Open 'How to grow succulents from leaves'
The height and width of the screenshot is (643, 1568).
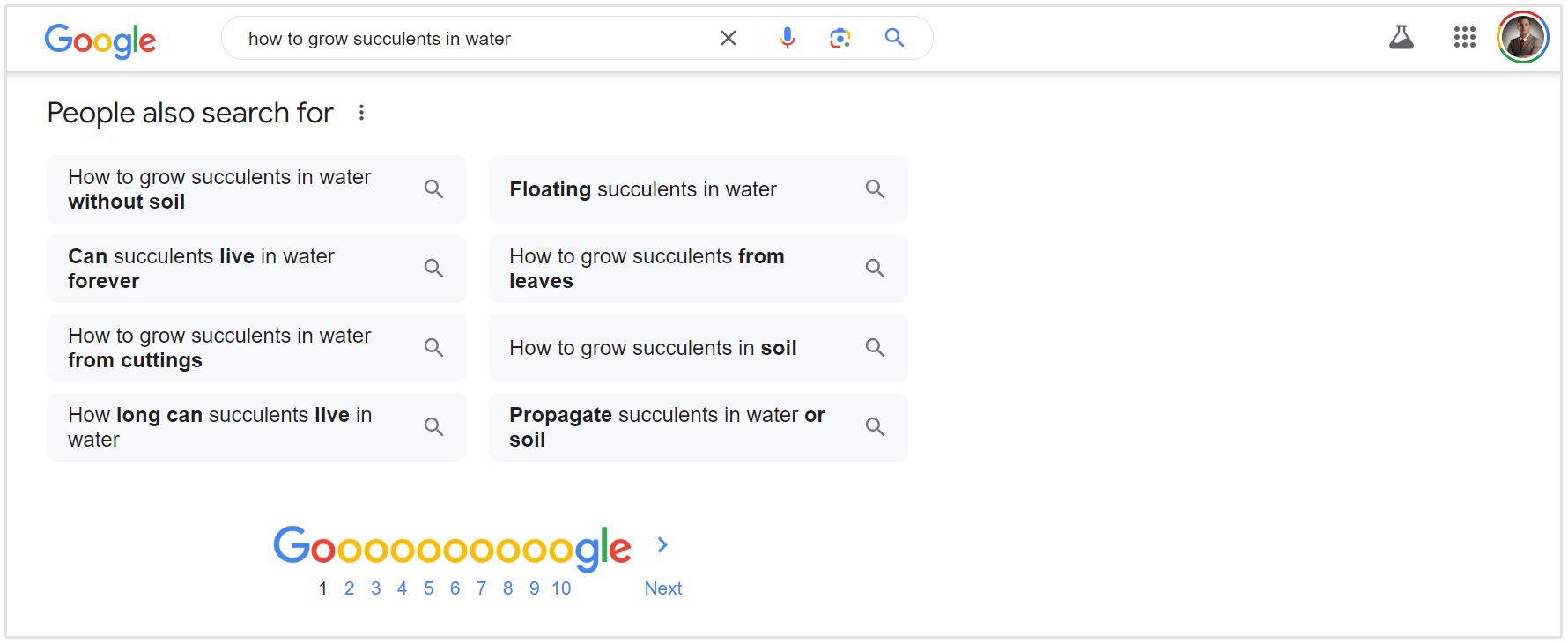pyautogui.click(x=698, y=269)
